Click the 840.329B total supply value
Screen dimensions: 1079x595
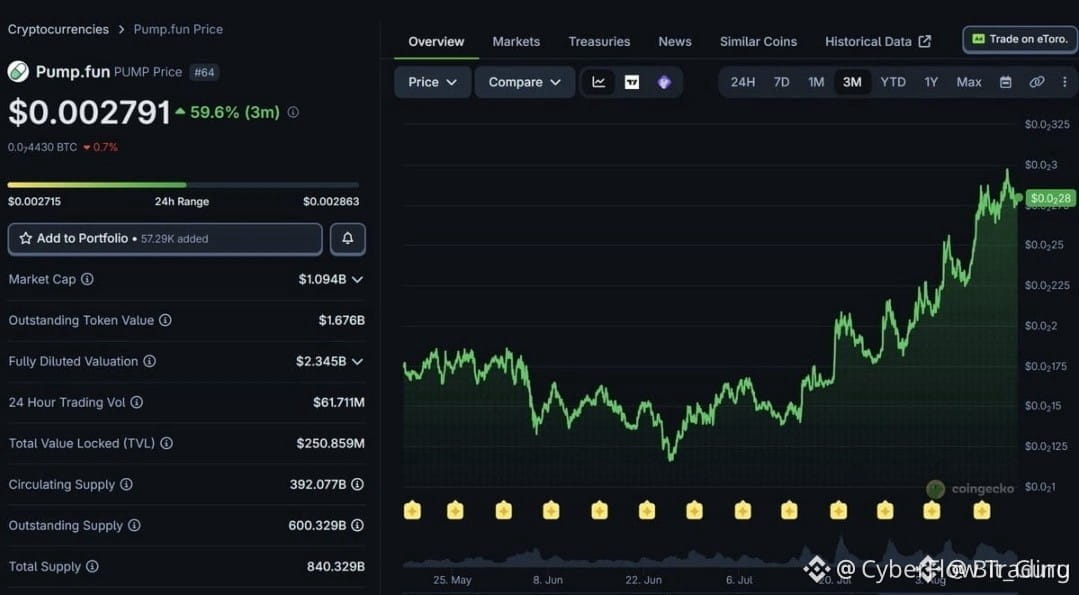336,567
